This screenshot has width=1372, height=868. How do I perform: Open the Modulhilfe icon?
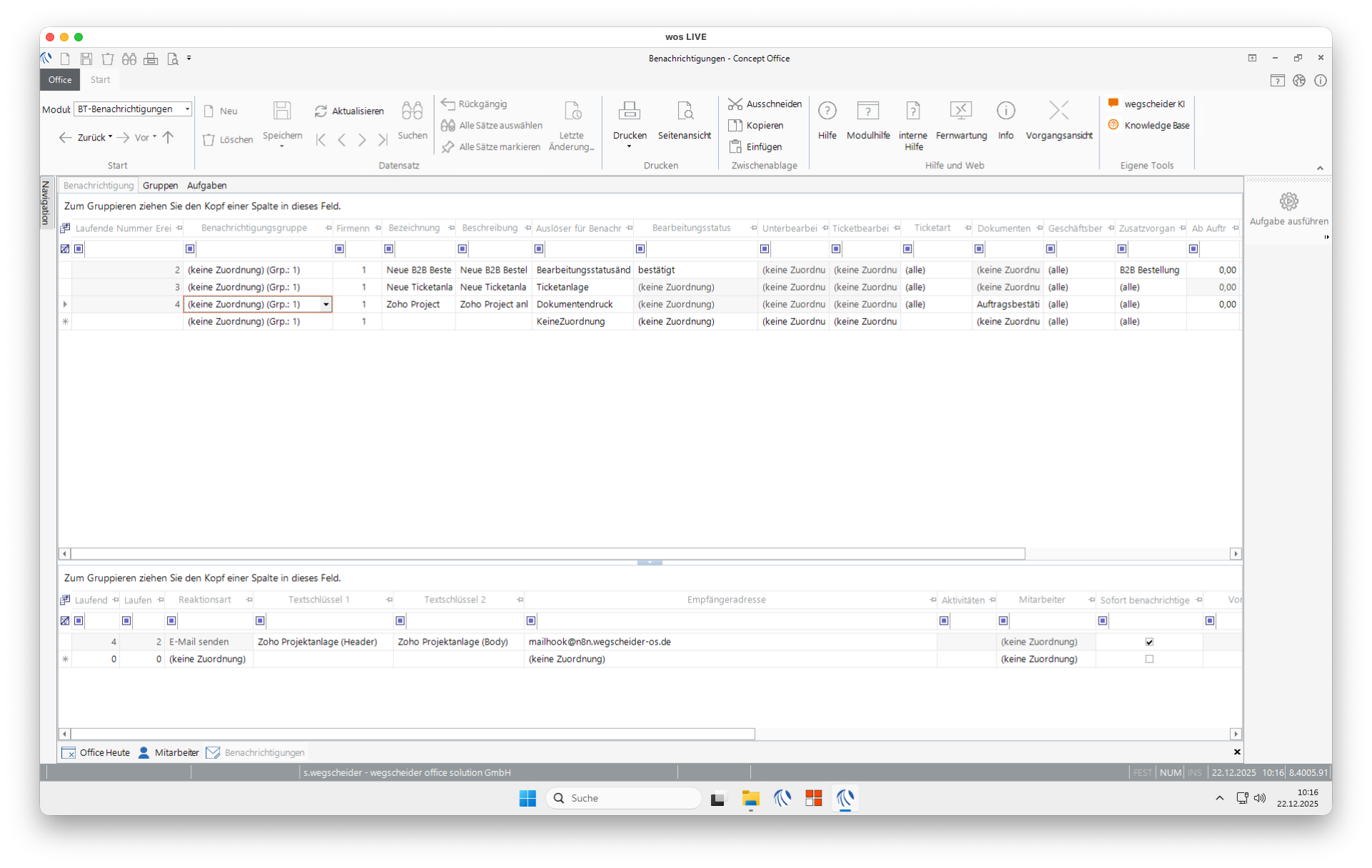[867, 111]
